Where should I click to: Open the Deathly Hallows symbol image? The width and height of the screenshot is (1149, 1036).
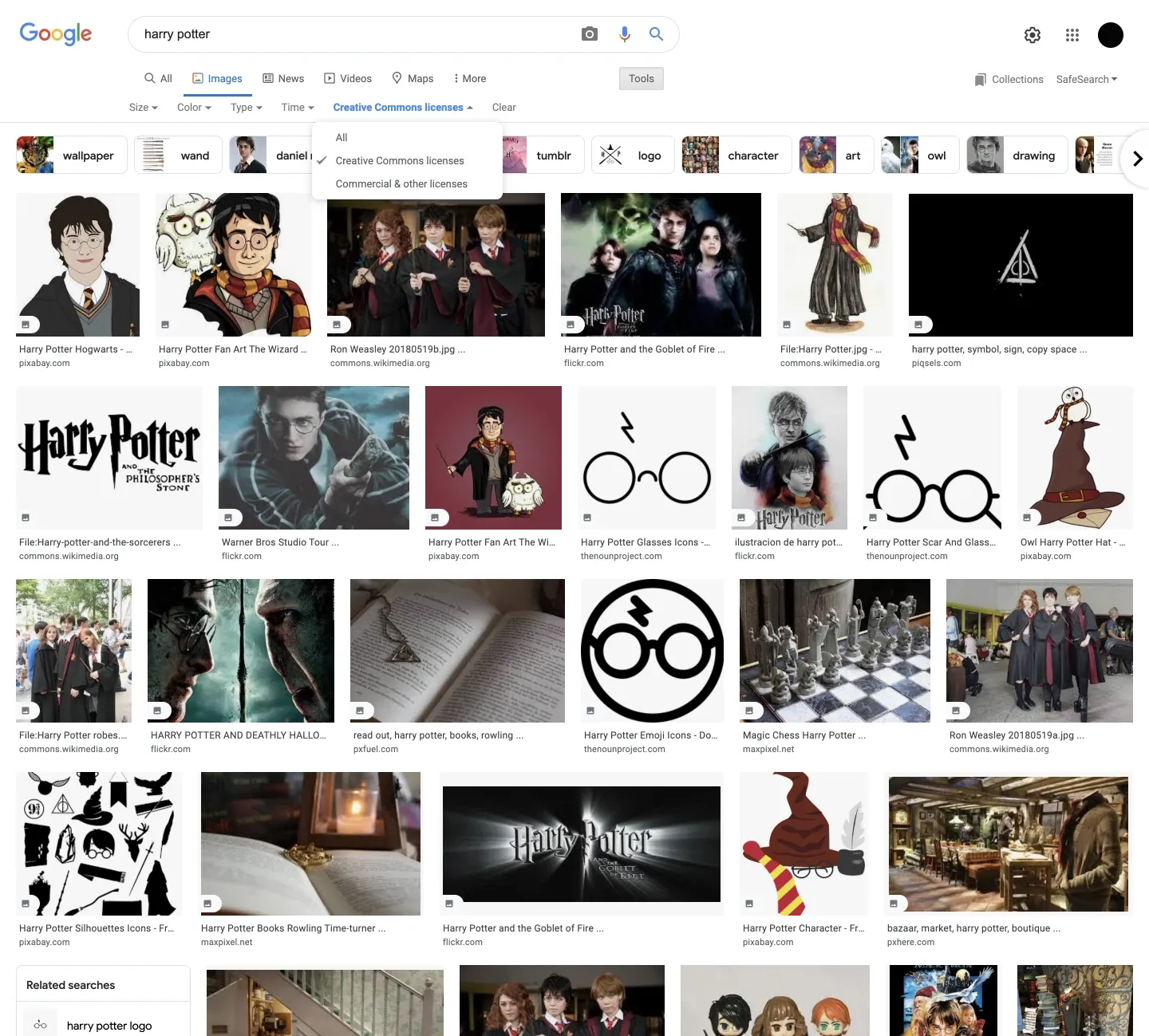[x=1021, y=264]
